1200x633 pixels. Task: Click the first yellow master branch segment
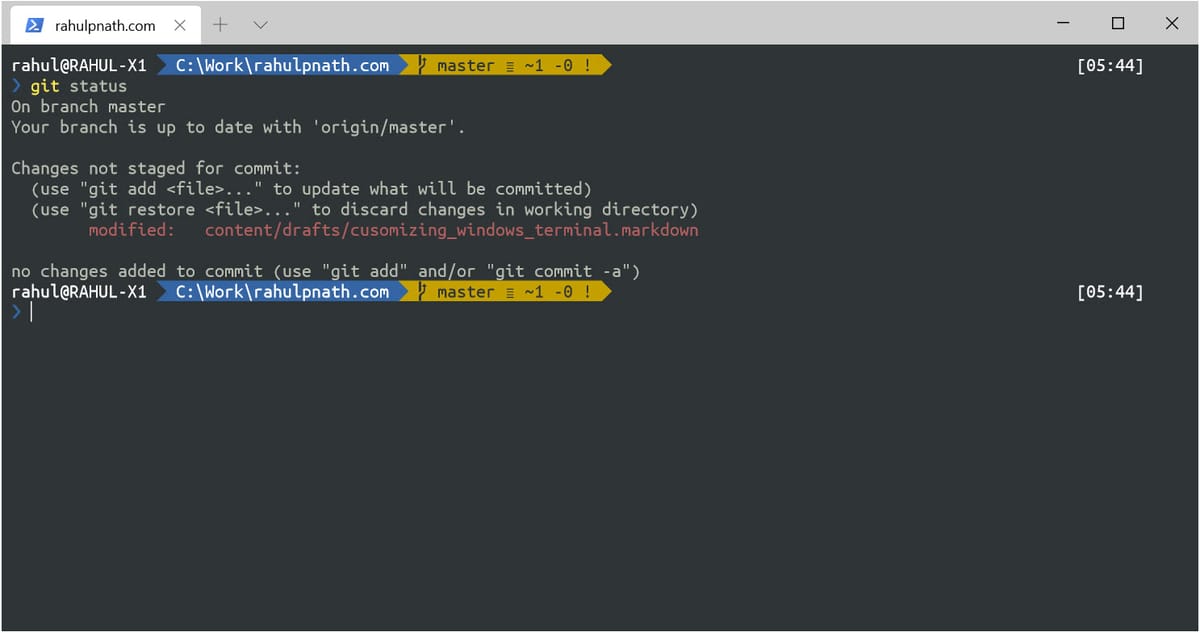click(x=505, y=65)
